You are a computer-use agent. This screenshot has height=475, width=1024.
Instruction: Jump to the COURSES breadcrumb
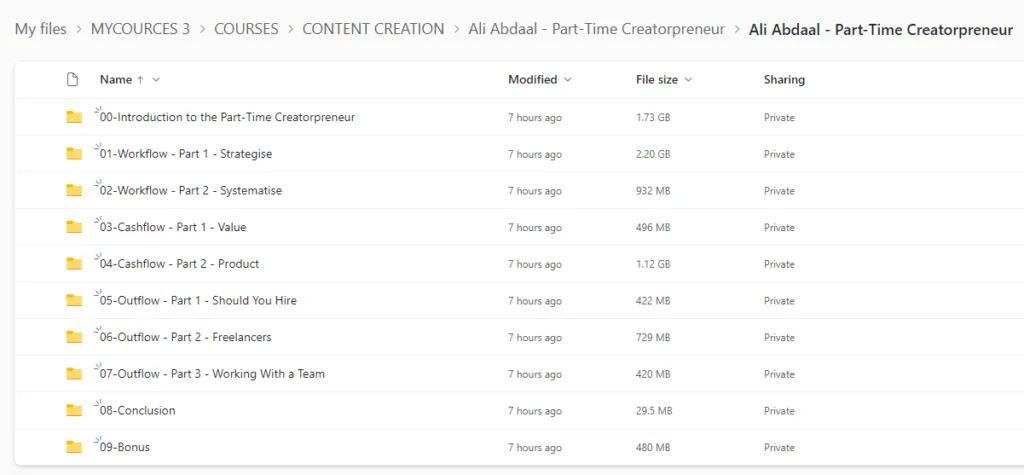click(x=246, y=29)
